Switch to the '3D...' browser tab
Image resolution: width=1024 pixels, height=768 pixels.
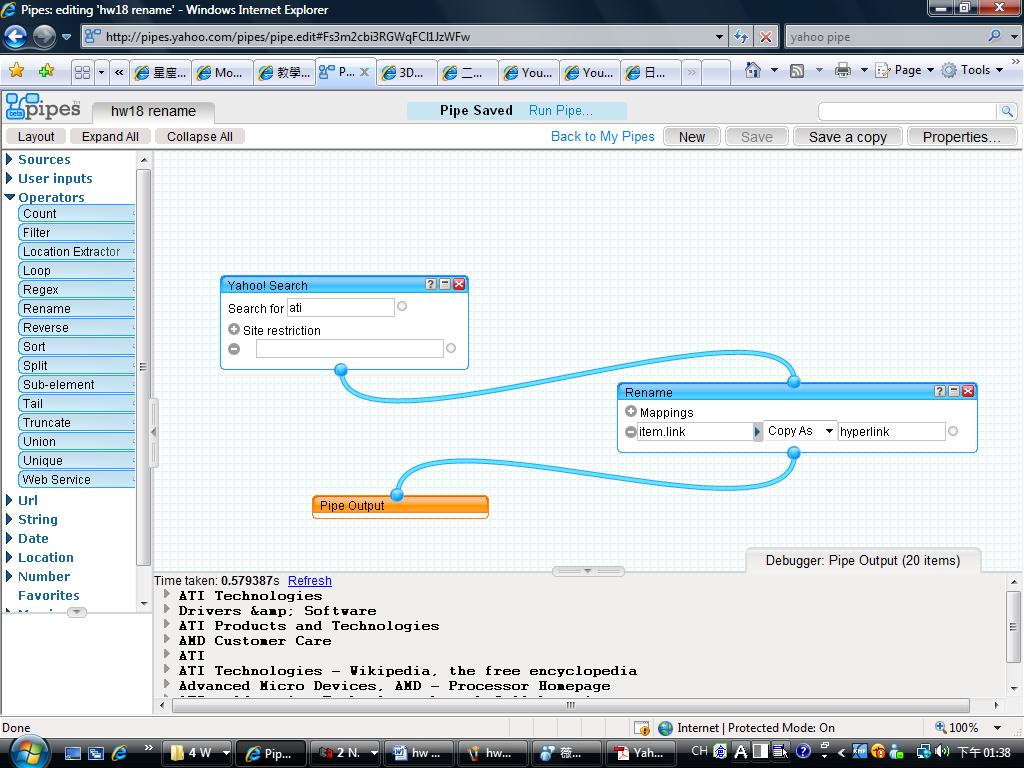pyautogui.click(x=405, y=72)
